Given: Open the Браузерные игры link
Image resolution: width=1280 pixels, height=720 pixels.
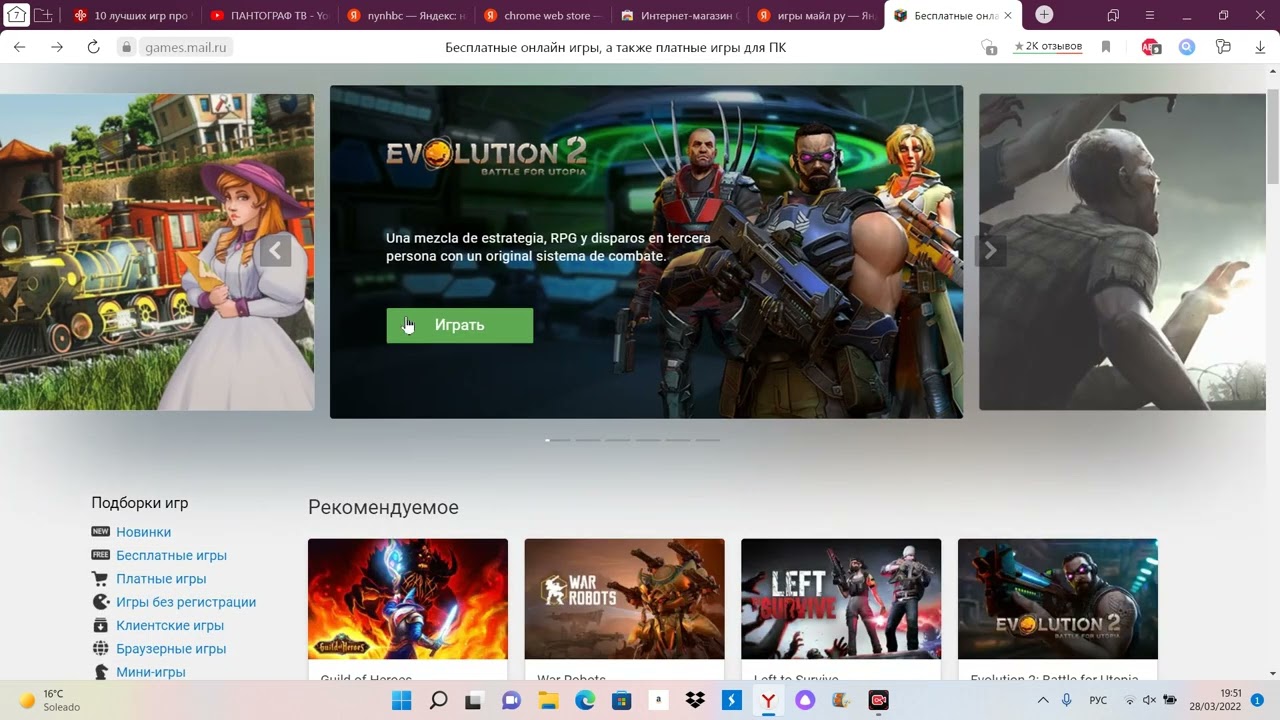Looking at the screenshot, I should click(171, 648).
